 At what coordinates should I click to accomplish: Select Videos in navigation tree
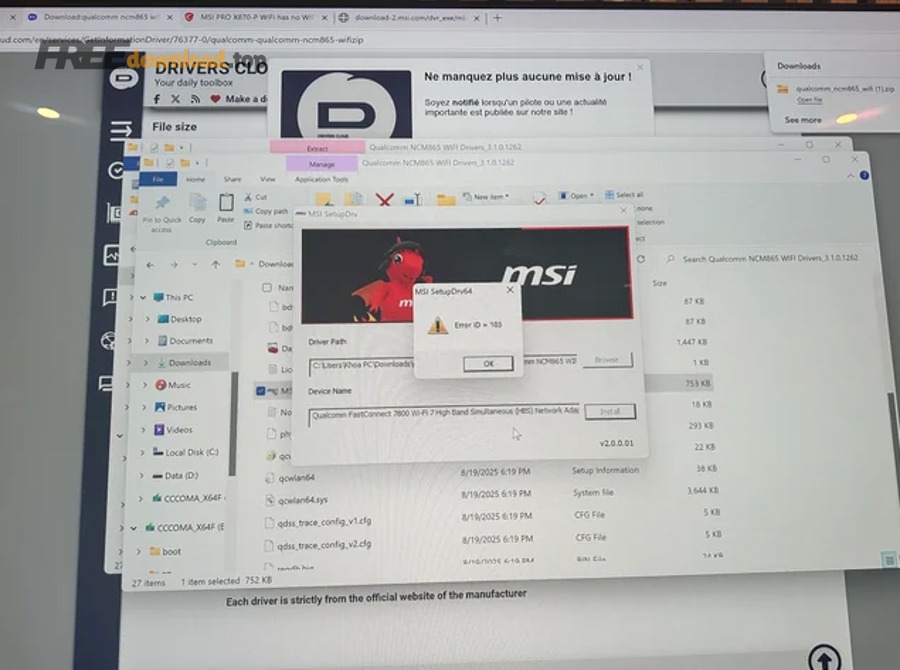click(173, 429)
